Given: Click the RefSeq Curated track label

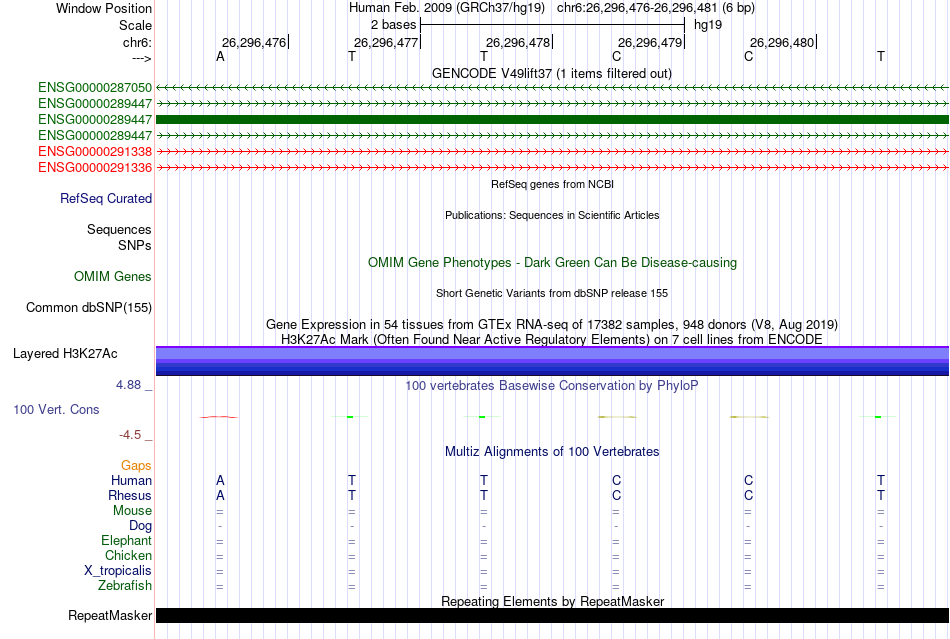Looking at the screenshot, I should pos(106,199).
